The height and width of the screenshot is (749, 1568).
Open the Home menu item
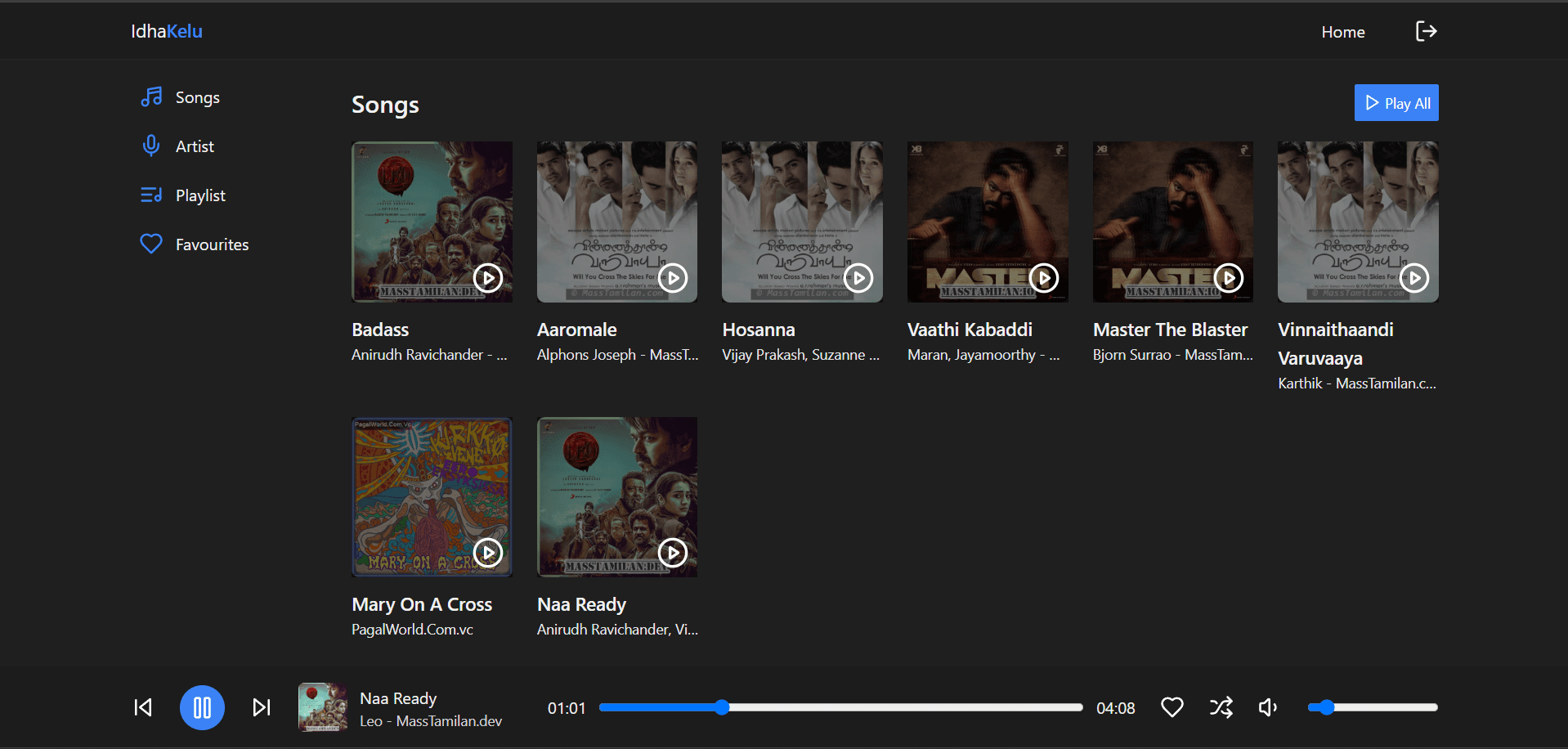point(1342,32)
